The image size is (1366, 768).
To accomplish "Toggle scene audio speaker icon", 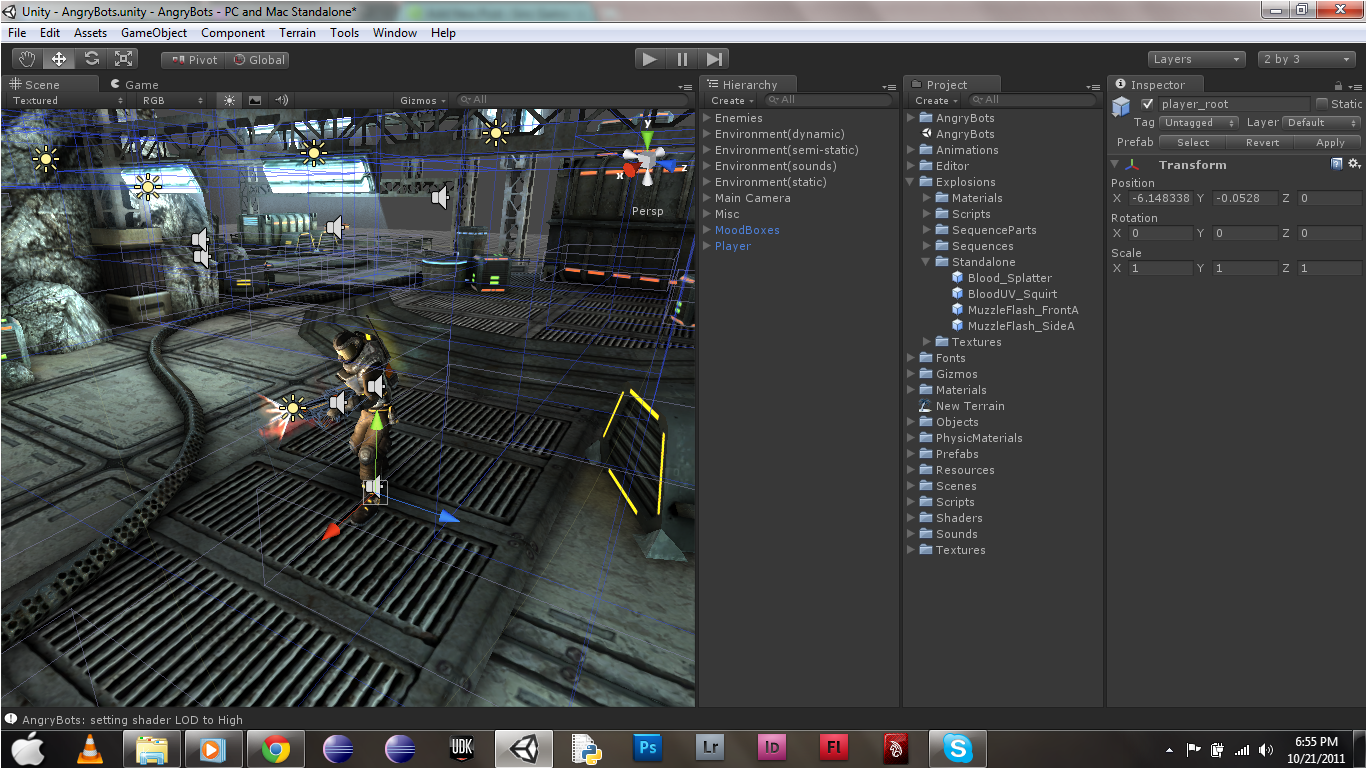I will (x=281, y=100).
